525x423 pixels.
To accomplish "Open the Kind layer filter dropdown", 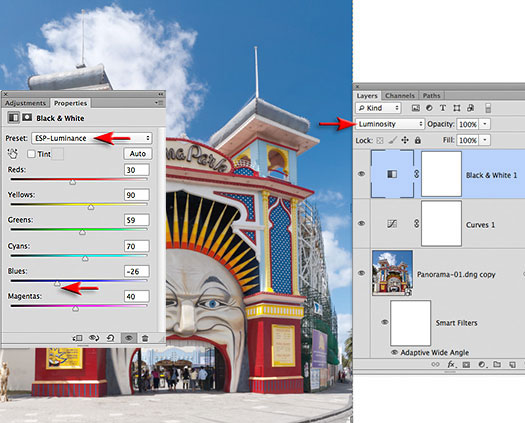I will pyautogui.click(x=378, y=108).
